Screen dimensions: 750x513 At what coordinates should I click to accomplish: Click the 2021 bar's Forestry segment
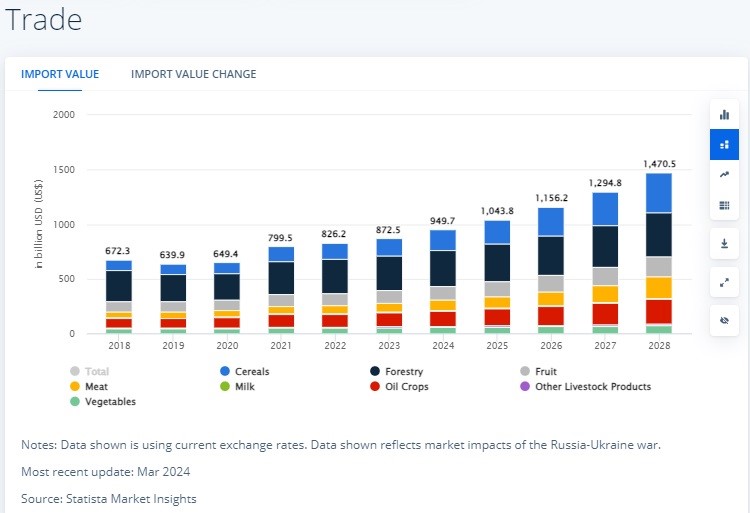281,278
